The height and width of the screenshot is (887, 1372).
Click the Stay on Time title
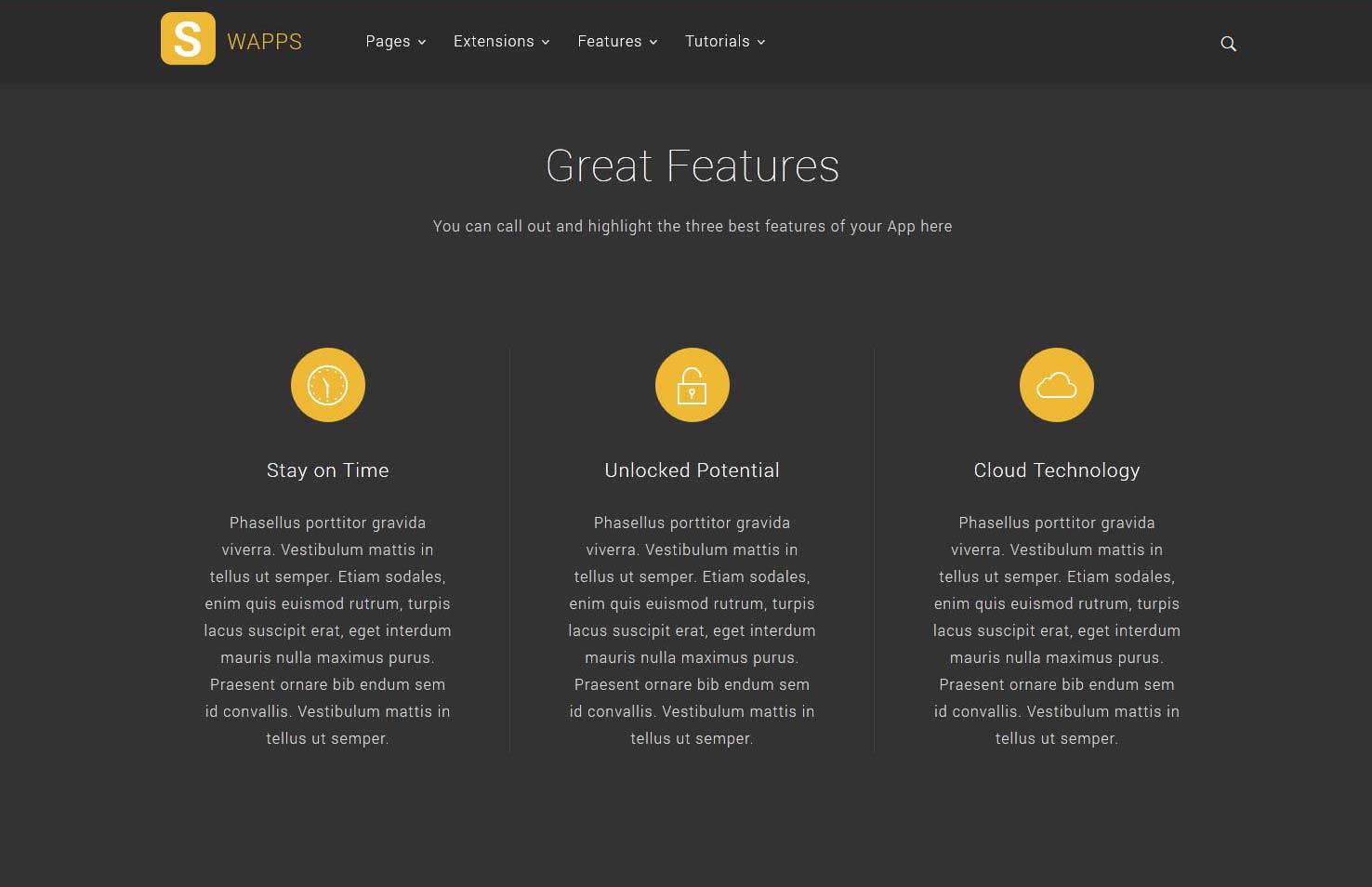click(x=328, y=470)
